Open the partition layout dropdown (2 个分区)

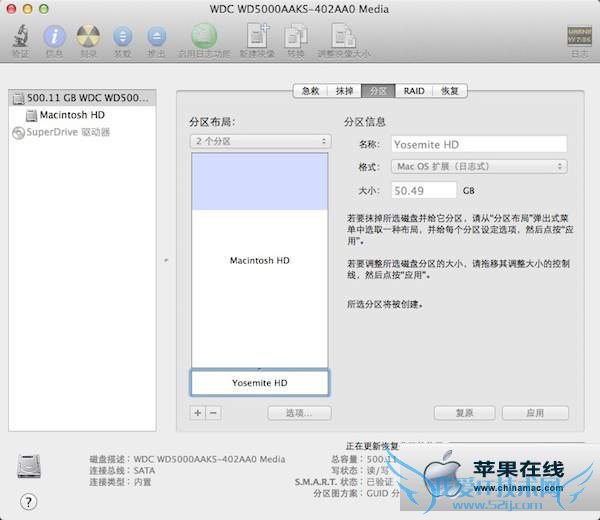(x=259, y=142)
